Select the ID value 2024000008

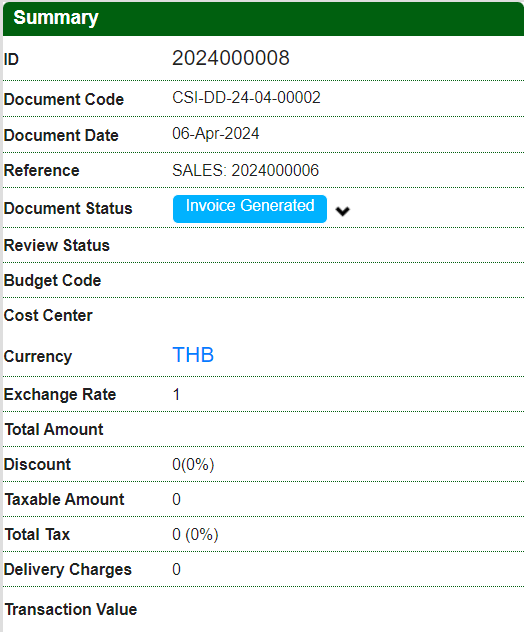click(231, 58)
